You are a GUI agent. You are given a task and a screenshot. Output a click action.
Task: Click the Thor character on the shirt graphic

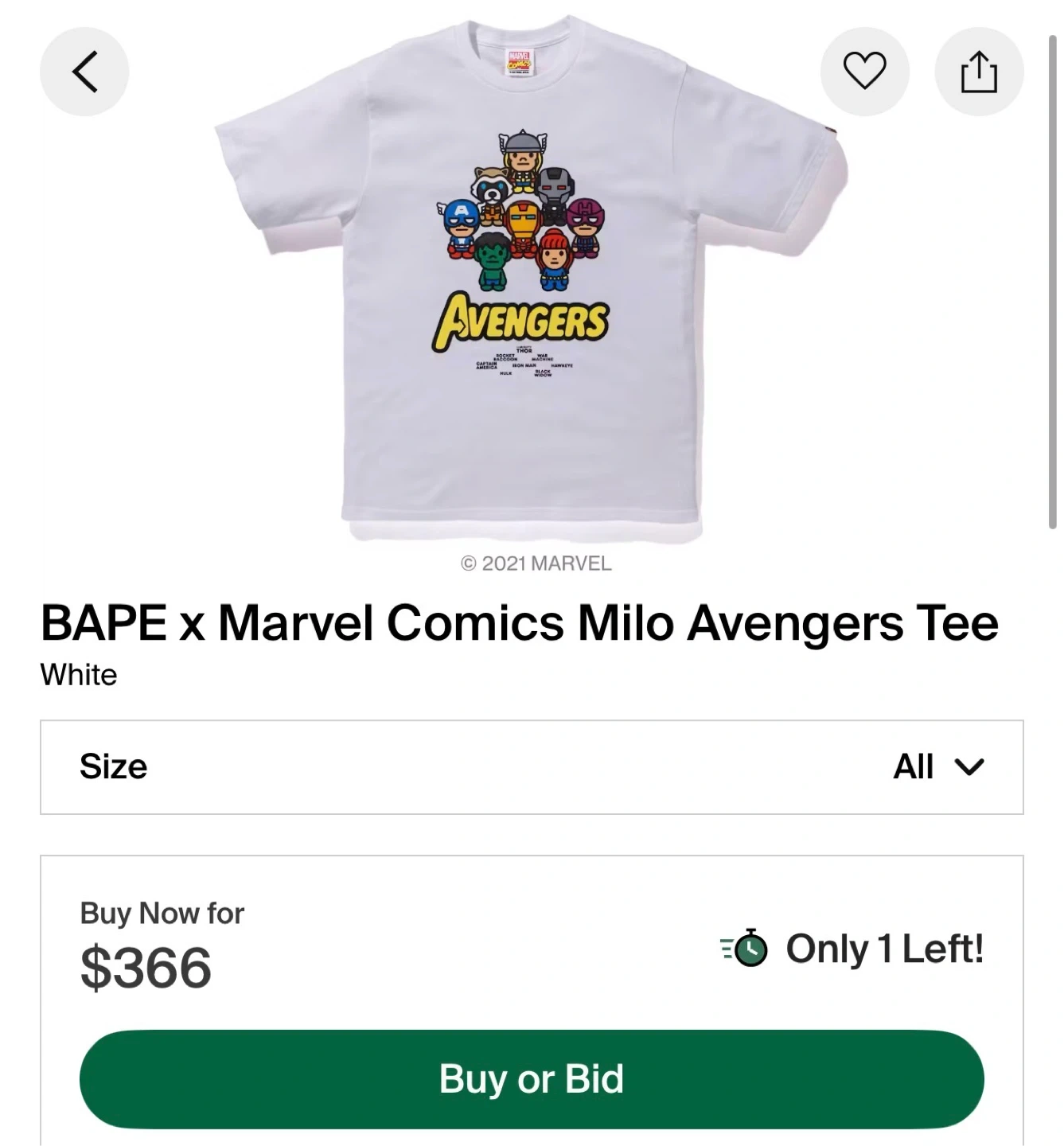coord(520,159)
